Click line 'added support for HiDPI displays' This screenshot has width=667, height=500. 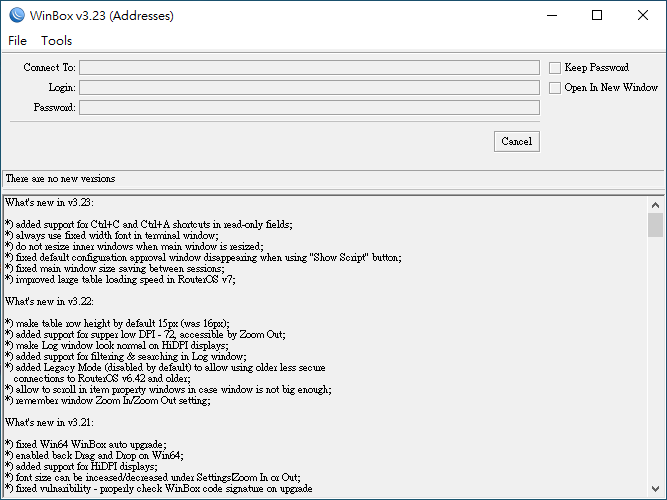[81, 467]
